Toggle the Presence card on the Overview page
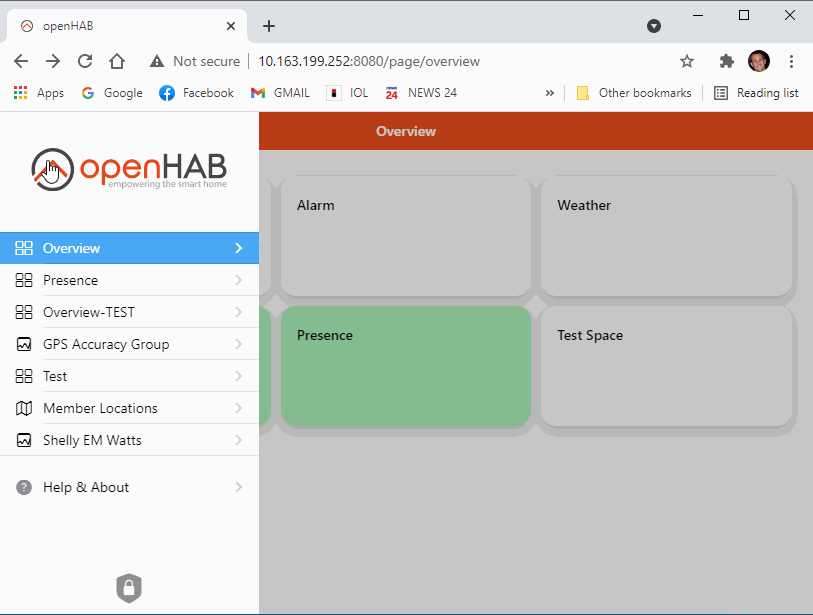The width and height of the screenshot is (813, 615). point(405,366)
